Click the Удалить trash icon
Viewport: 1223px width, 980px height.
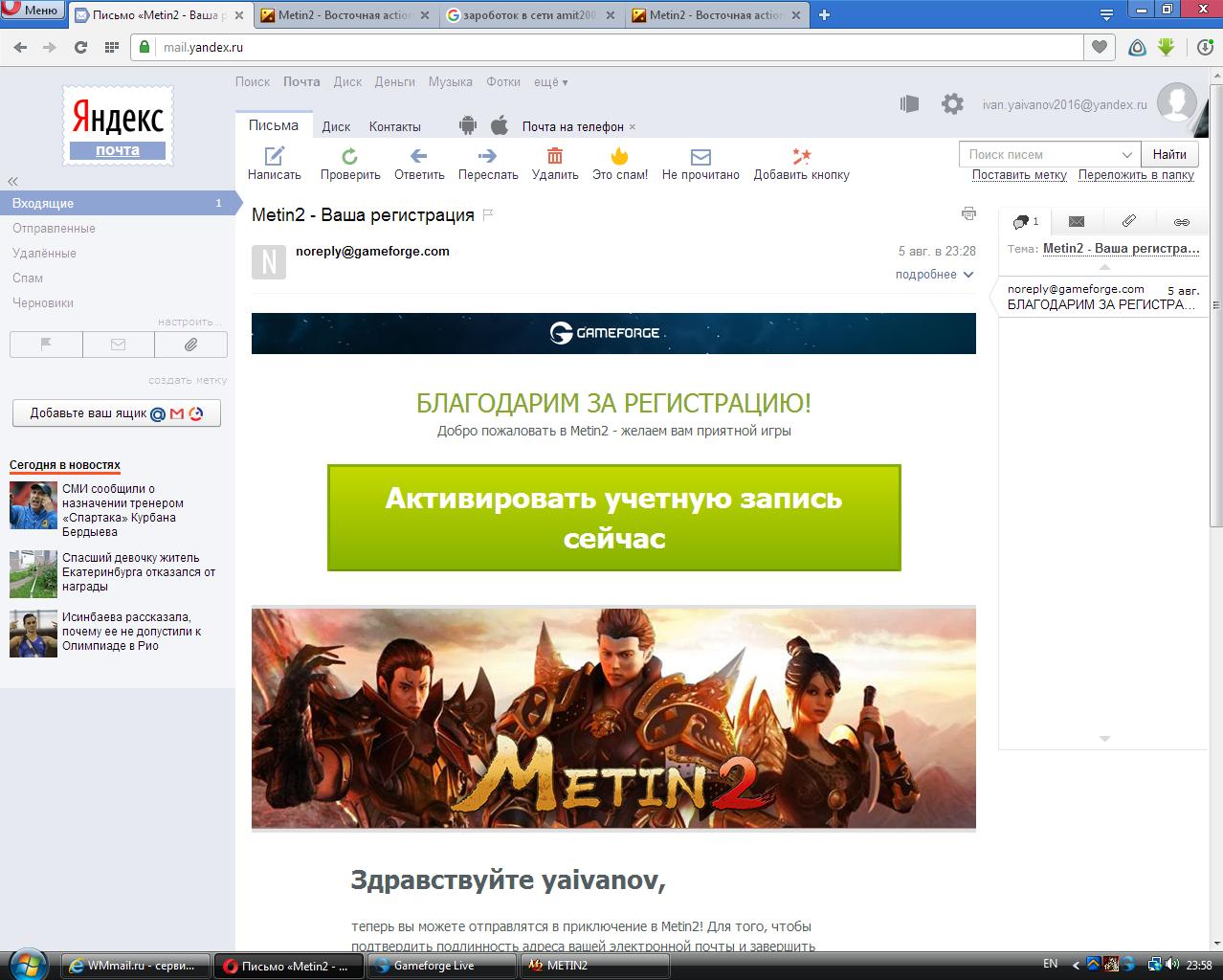pyautogui.click(x=555, y=156)
